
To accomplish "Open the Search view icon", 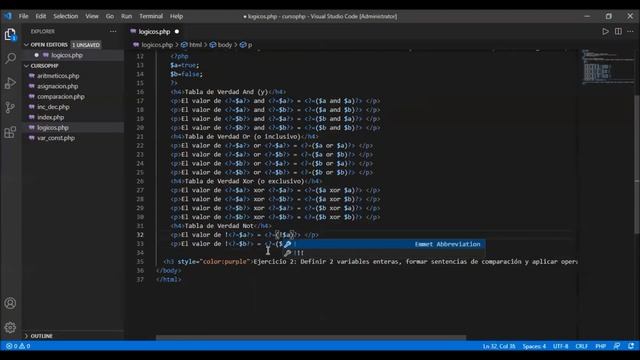I will (10, 58).
